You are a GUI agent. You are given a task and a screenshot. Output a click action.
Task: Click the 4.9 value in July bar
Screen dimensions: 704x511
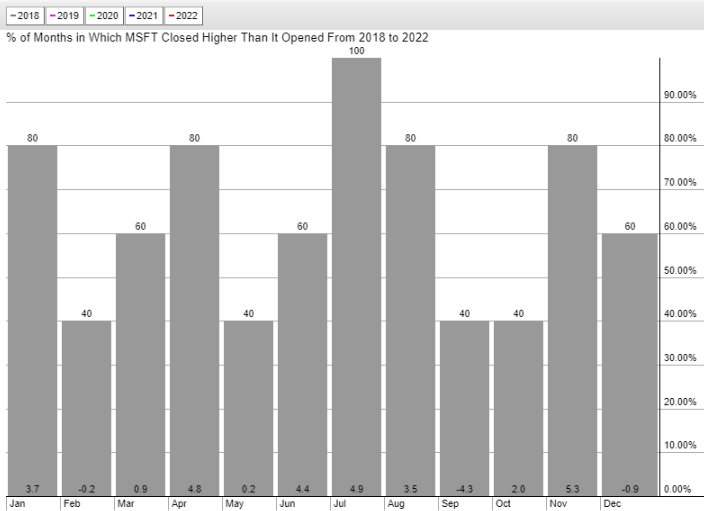click(356, 489)
